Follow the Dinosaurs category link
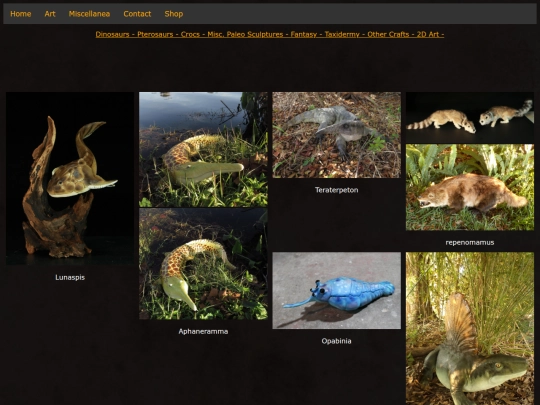Image resolution: width=540 pixels, height=405 pixels. [112, 34]
